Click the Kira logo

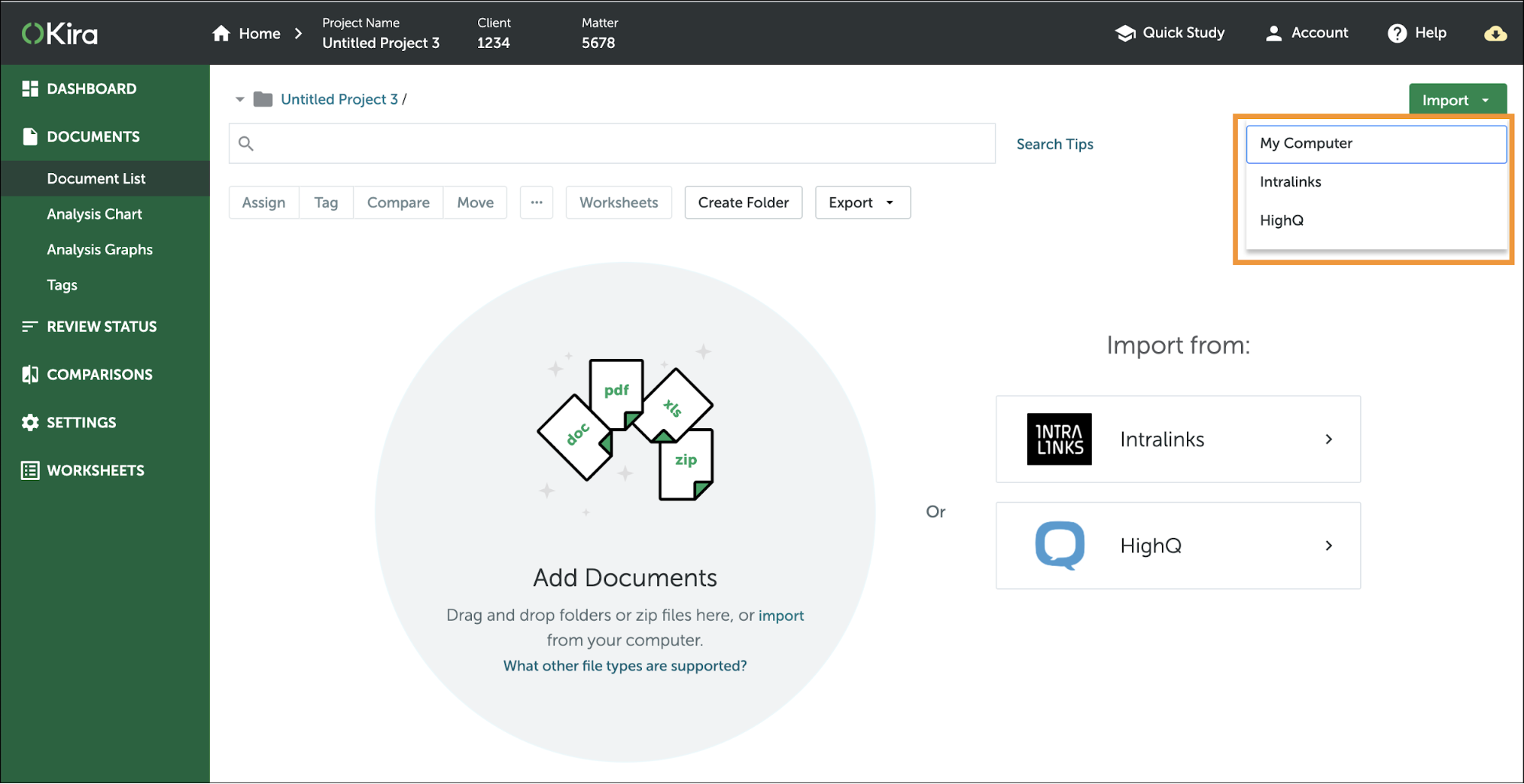point(59,34)
